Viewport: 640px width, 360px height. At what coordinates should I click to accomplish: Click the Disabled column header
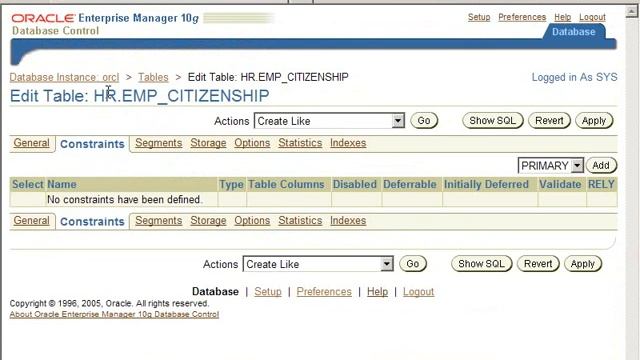[x=355, y=184]
